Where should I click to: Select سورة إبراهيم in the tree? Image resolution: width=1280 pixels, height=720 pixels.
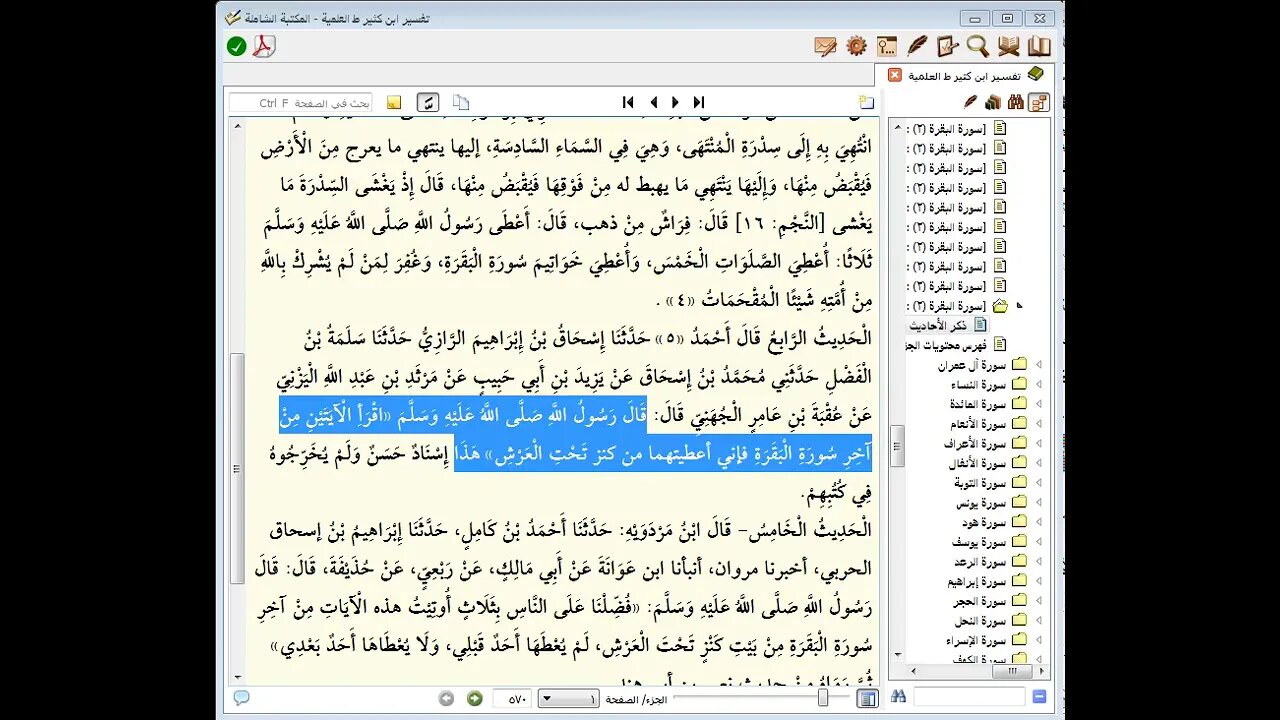point(977,581)
